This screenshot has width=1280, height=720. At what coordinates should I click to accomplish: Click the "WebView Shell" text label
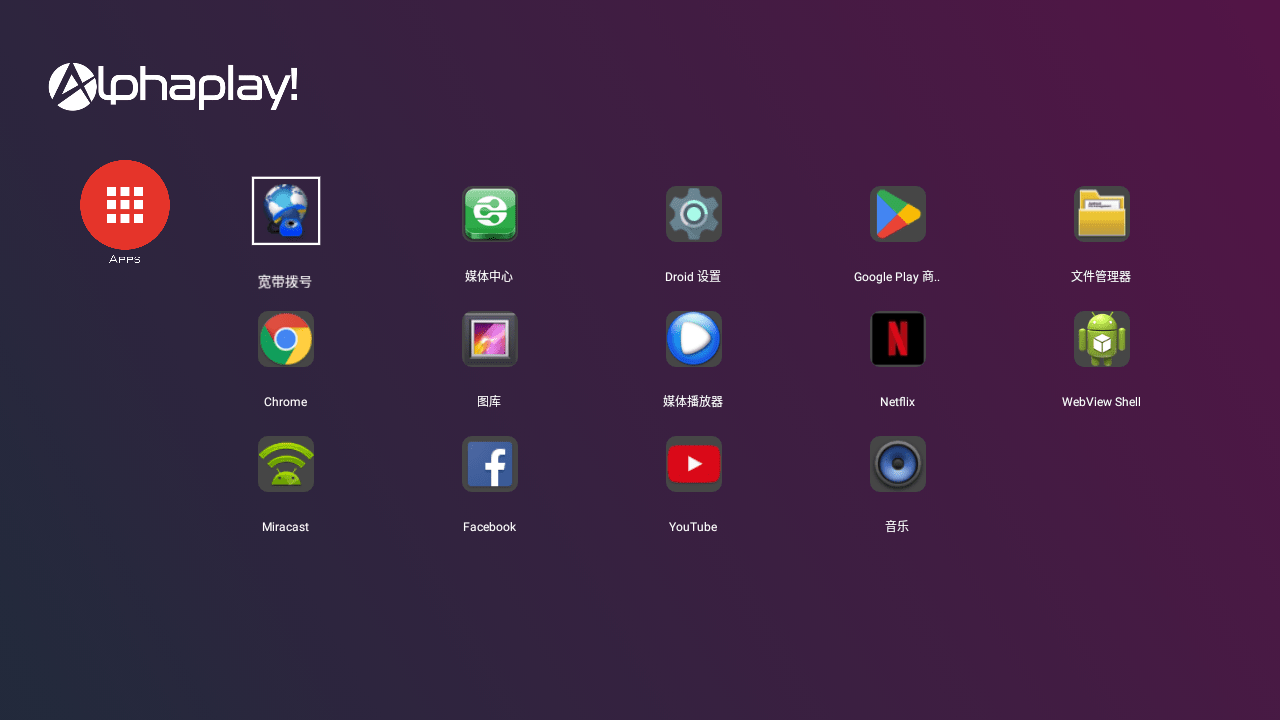tap(1101, 402)
